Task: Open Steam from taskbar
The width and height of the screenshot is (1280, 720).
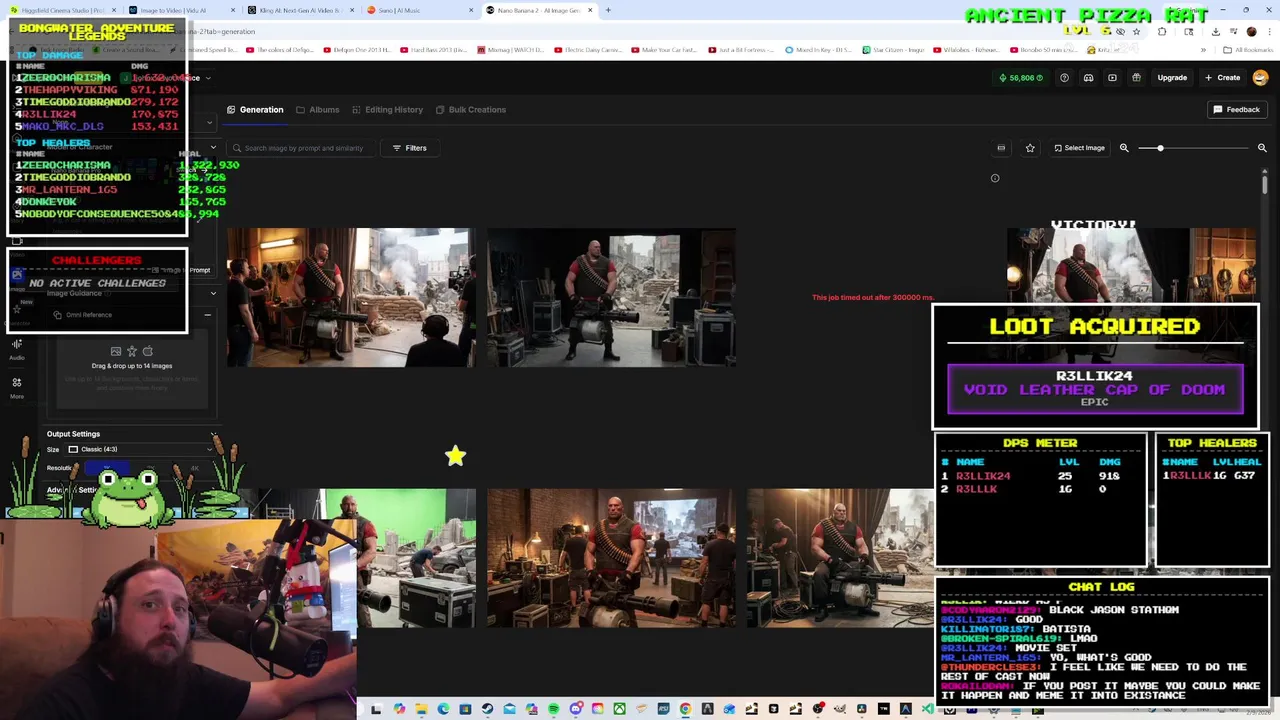Action: point(487,710)
